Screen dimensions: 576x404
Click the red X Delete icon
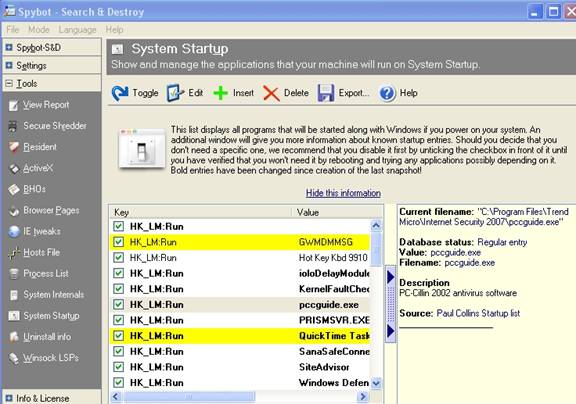click(x=271, y=93)
